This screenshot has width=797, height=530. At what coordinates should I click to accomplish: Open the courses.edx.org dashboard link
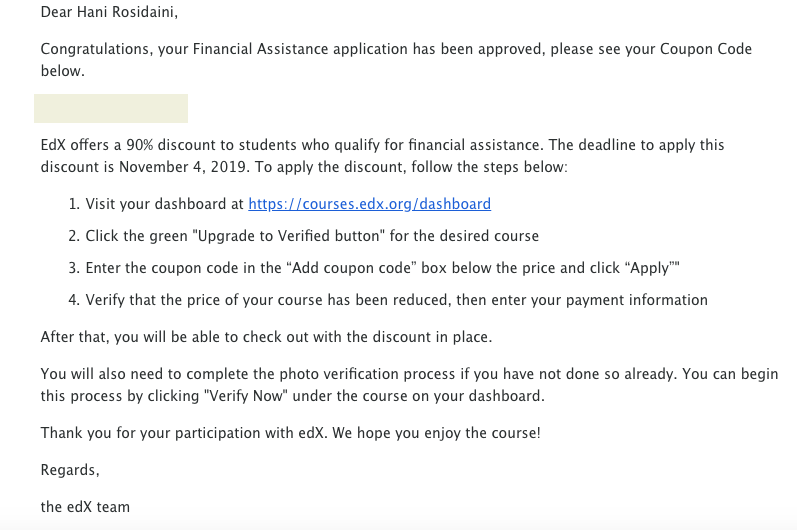370,204
